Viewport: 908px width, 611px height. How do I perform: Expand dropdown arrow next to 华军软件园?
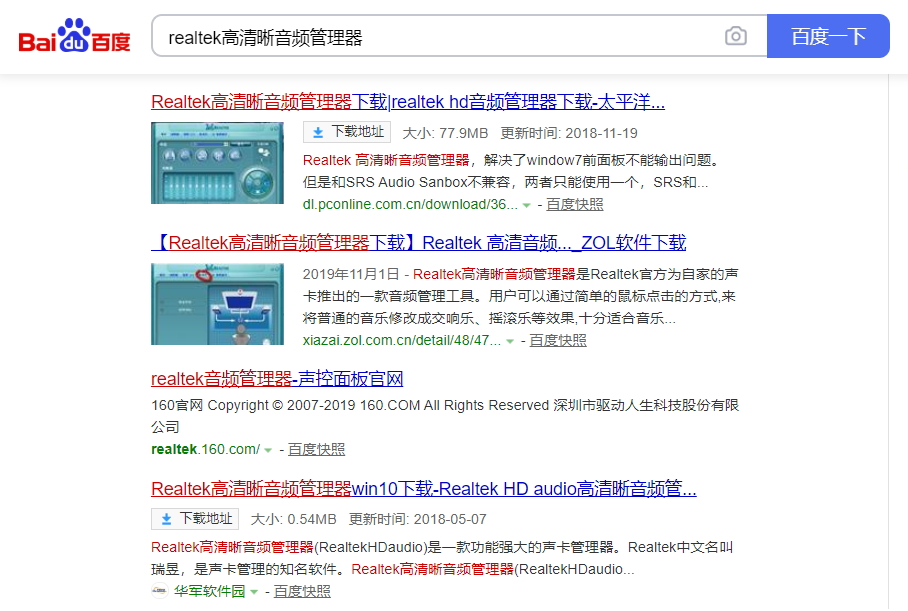[x=254, y=592]
